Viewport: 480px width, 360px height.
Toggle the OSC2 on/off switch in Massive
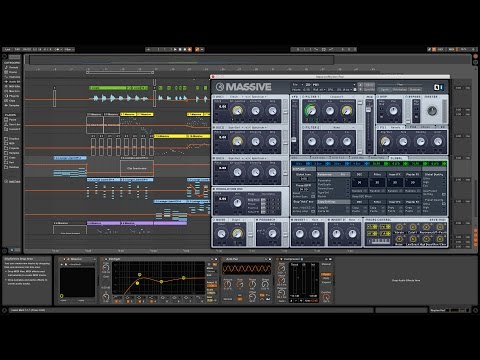214,127
